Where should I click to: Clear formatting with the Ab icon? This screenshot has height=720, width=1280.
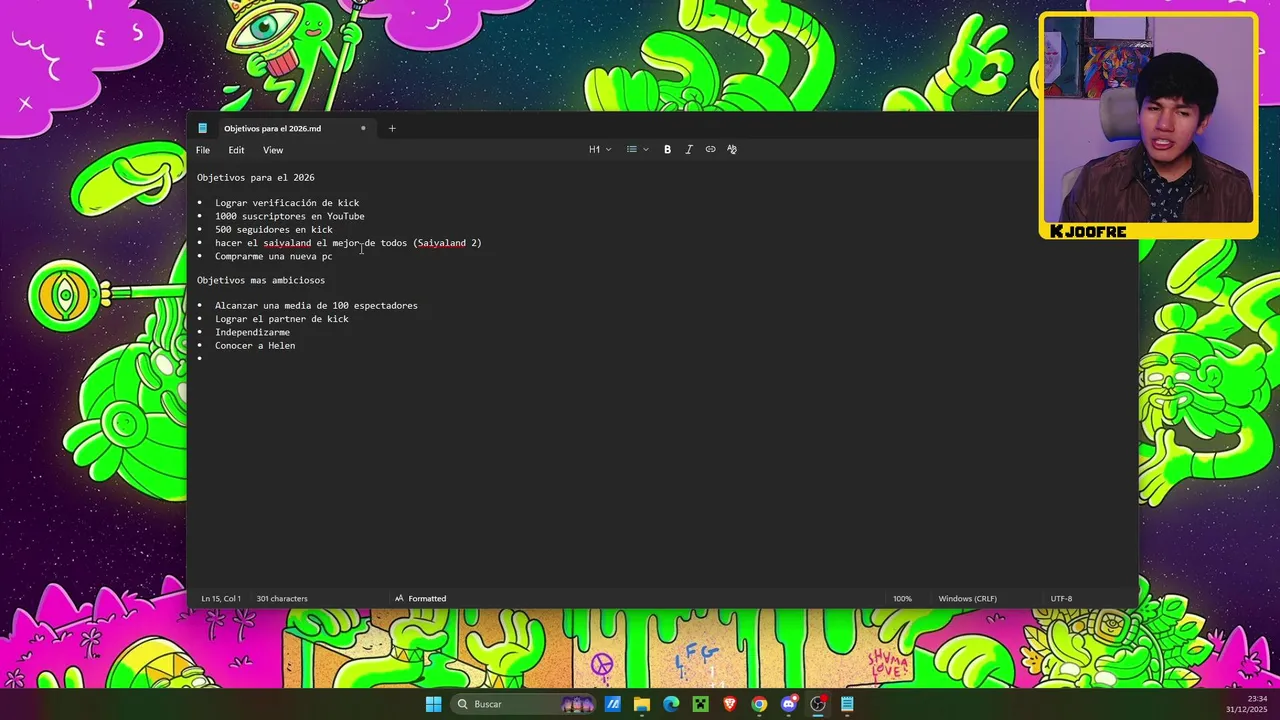point(732,149)
